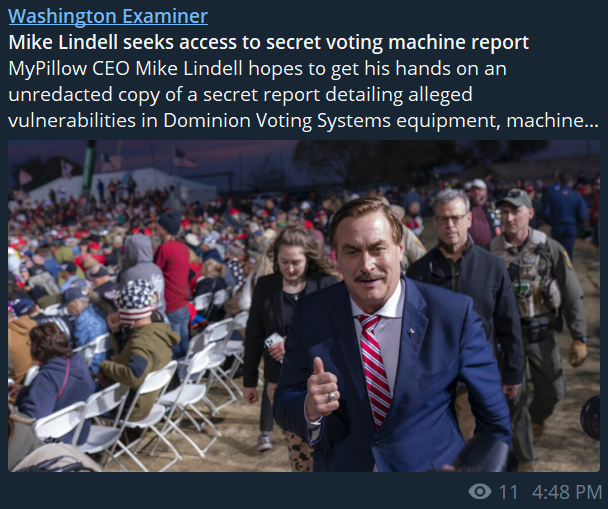Open the article preview photo

click(304, 306)
